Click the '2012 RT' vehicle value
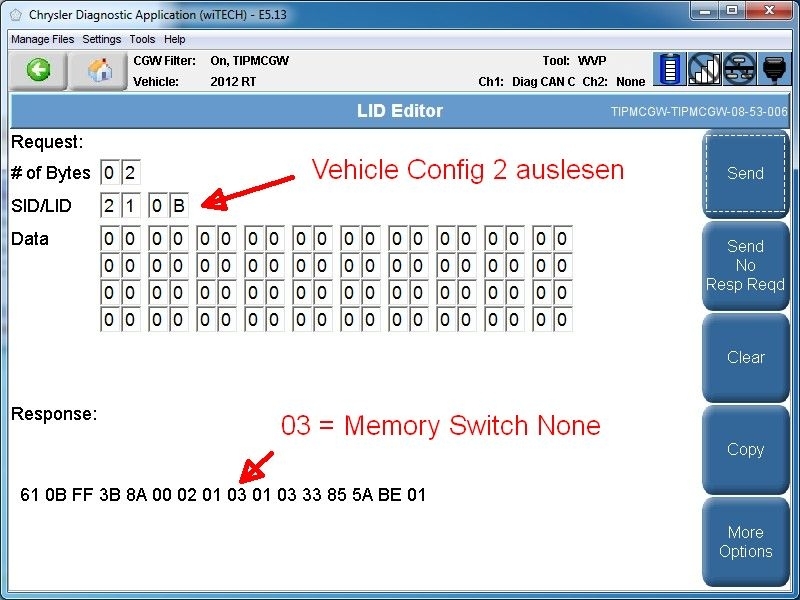The height and width of the screenshot is (600, 800). pyautogui.click(x=233, y=82)
